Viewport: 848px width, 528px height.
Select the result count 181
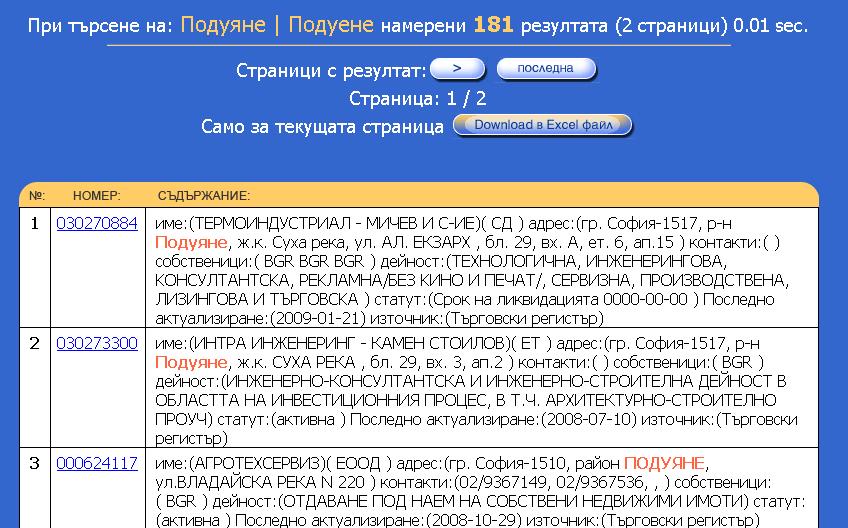point(493,25)
